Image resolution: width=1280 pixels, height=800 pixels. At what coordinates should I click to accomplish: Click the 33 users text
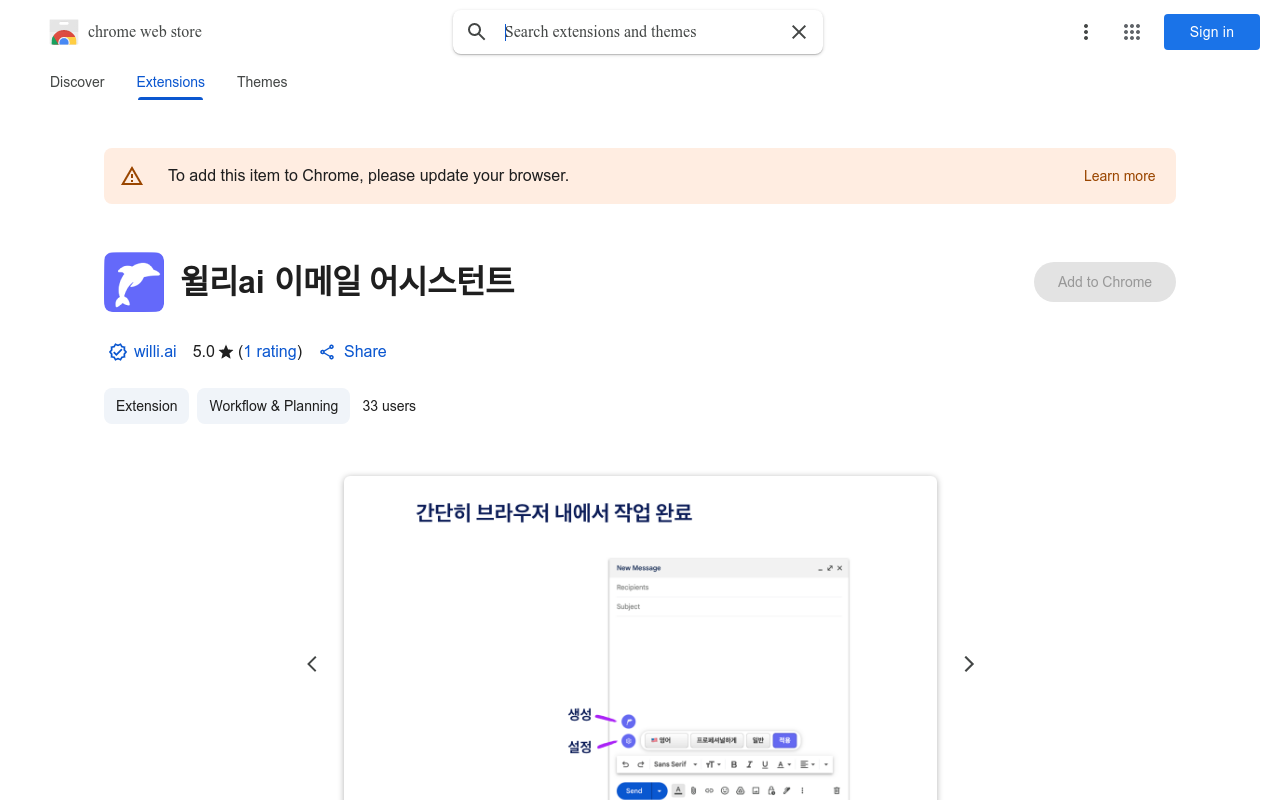tap(389, 406)
